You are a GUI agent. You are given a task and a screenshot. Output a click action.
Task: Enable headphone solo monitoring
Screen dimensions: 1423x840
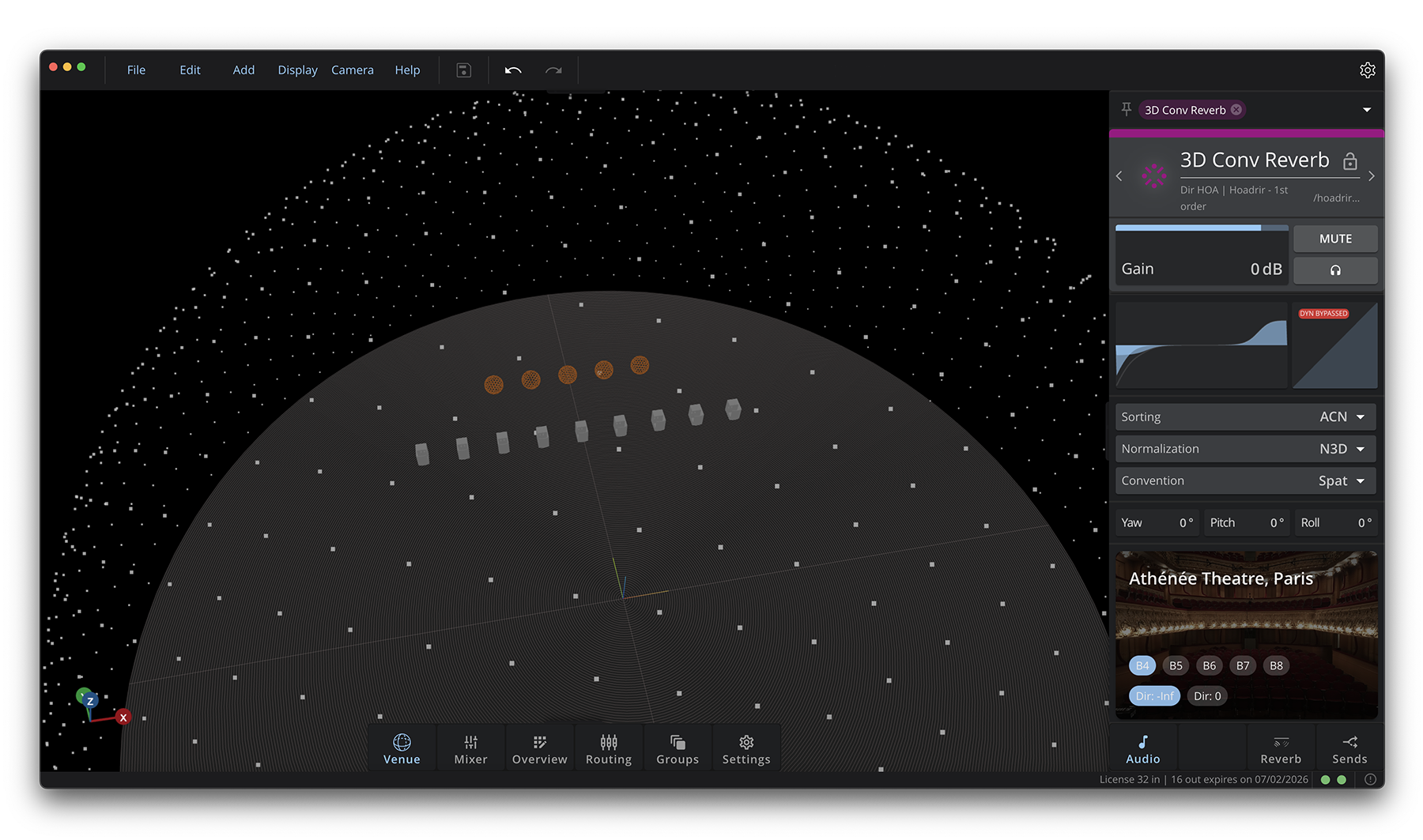[1335, 270]
